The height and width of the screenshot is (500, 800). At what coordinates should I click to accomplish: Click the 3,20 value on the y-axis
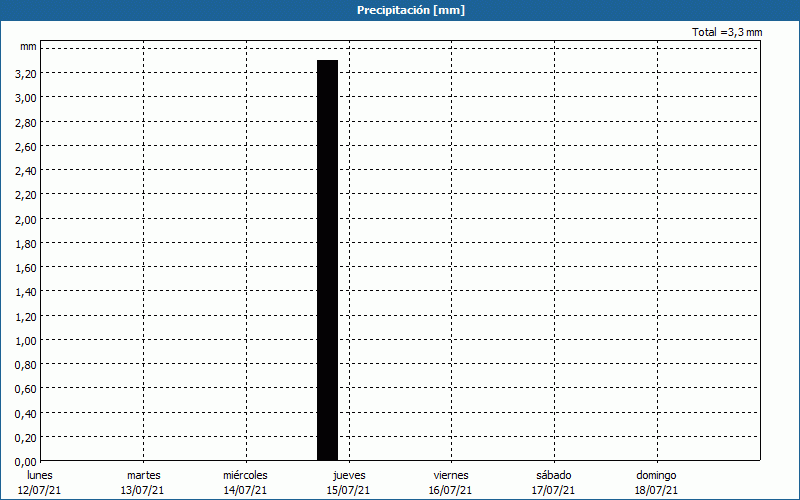point(26,73)
